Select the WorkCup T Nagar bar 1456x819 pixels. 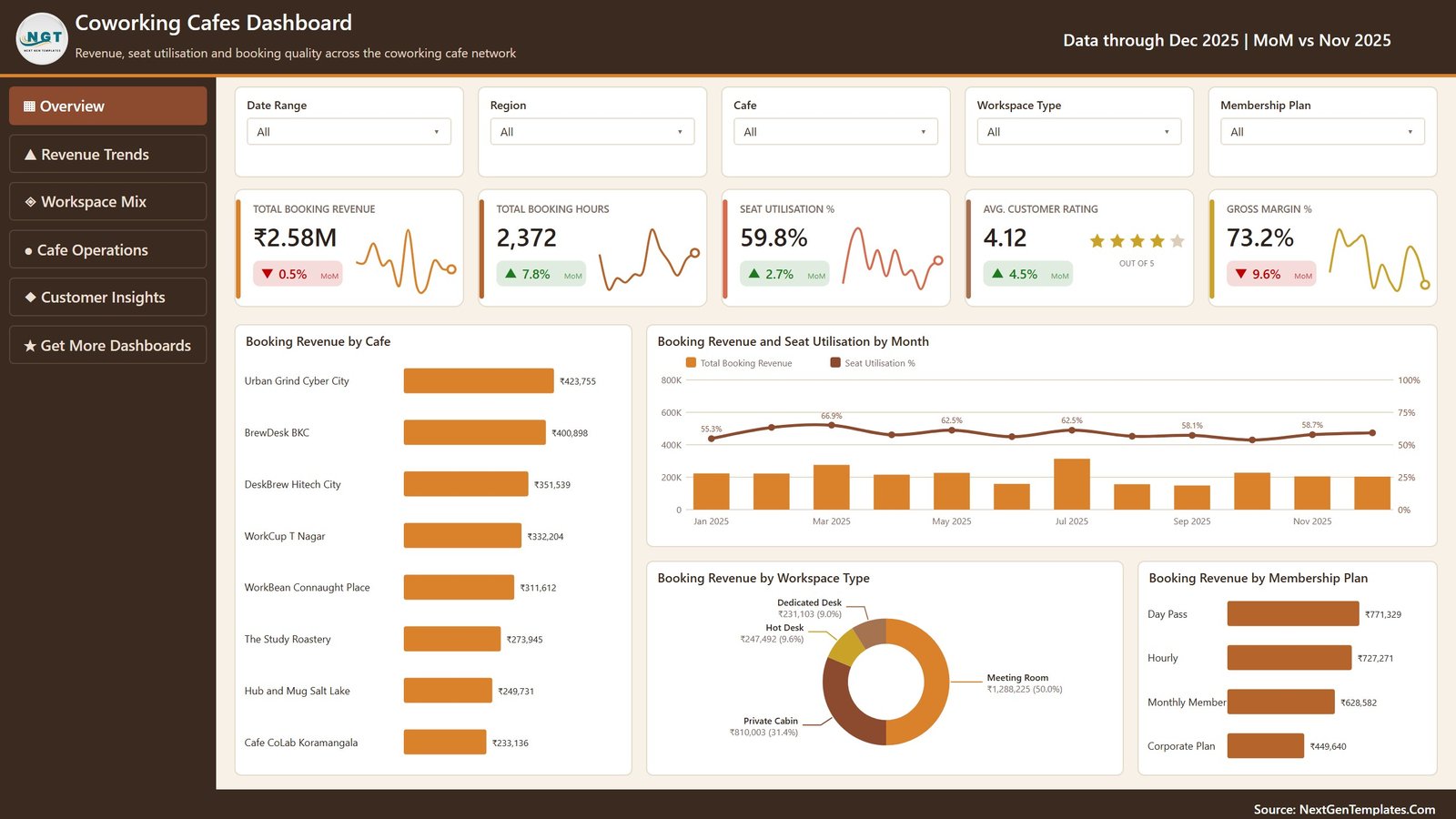(462, 536)
